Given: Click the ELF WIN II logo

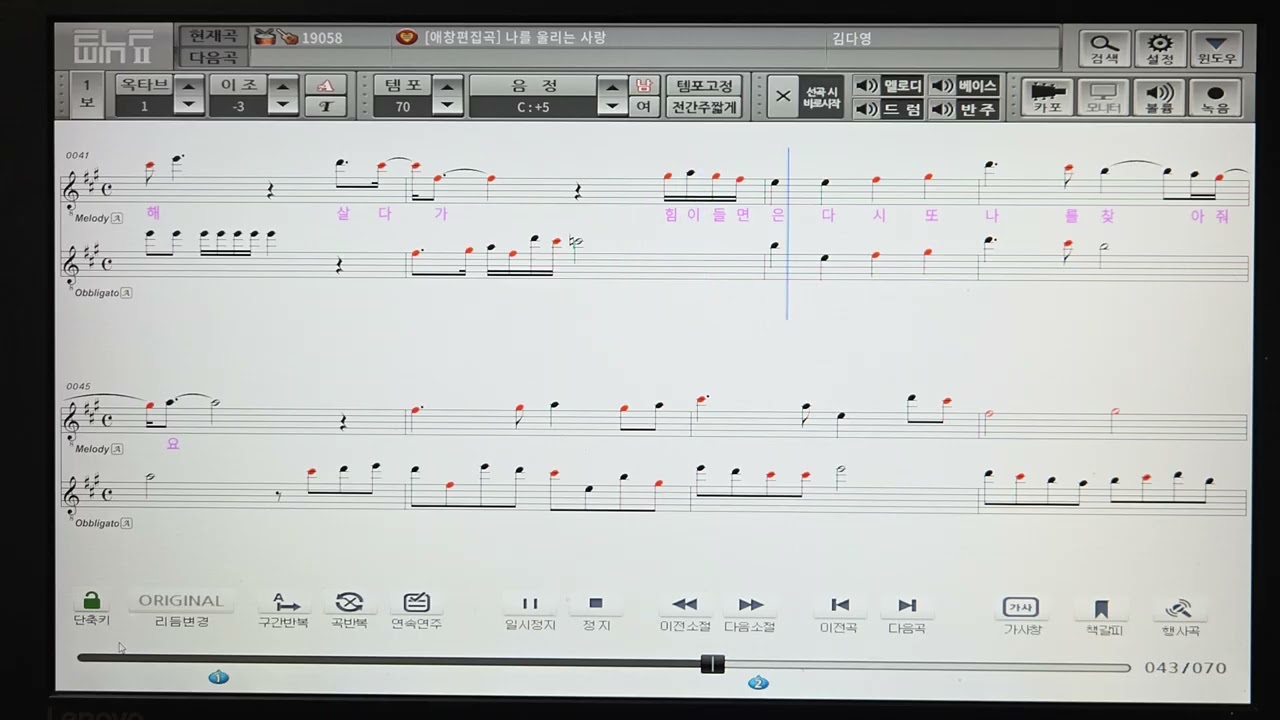Looking at the screenshot, I should point(112,48).
